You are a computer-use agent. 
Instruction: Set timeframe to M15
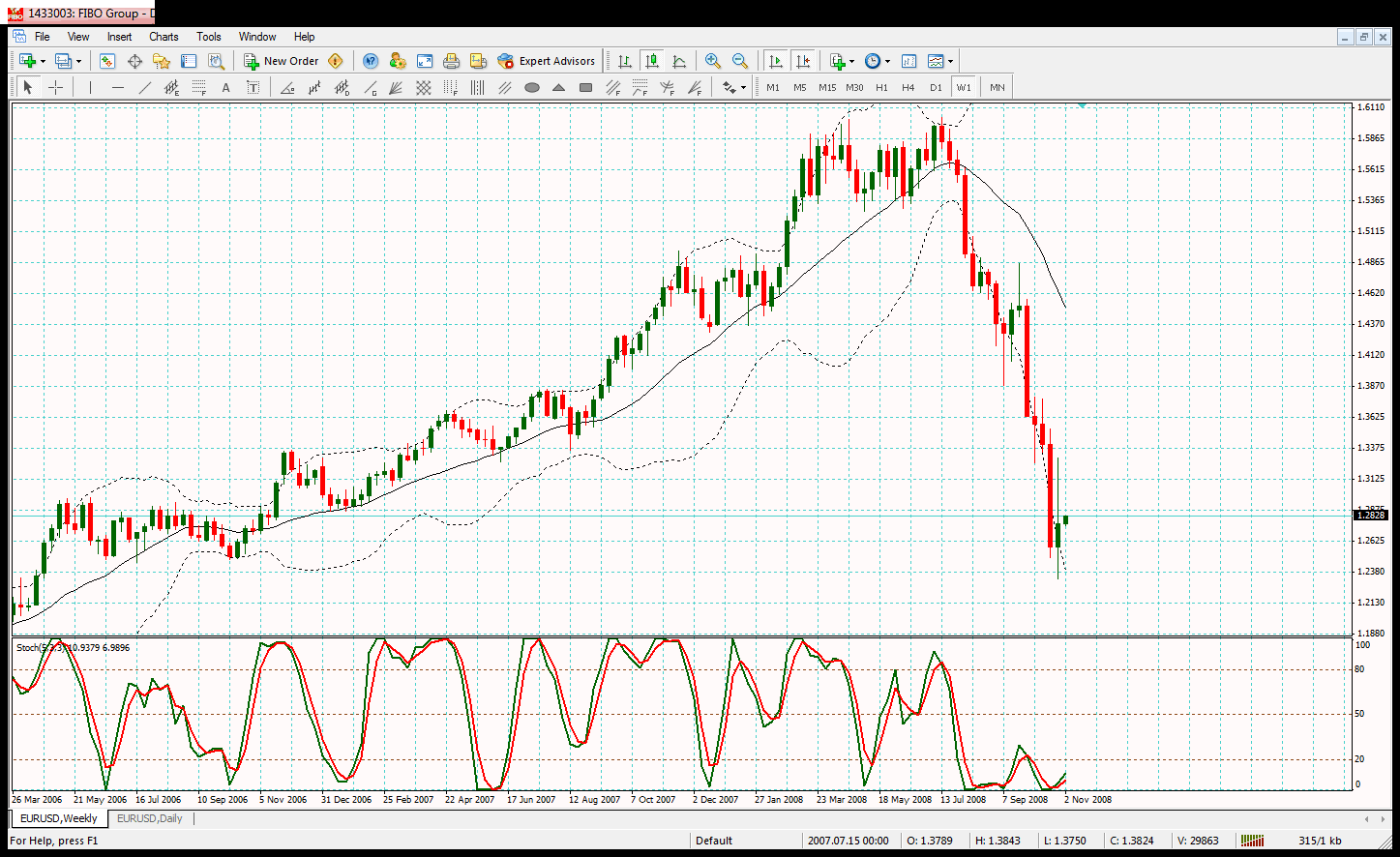827,87
